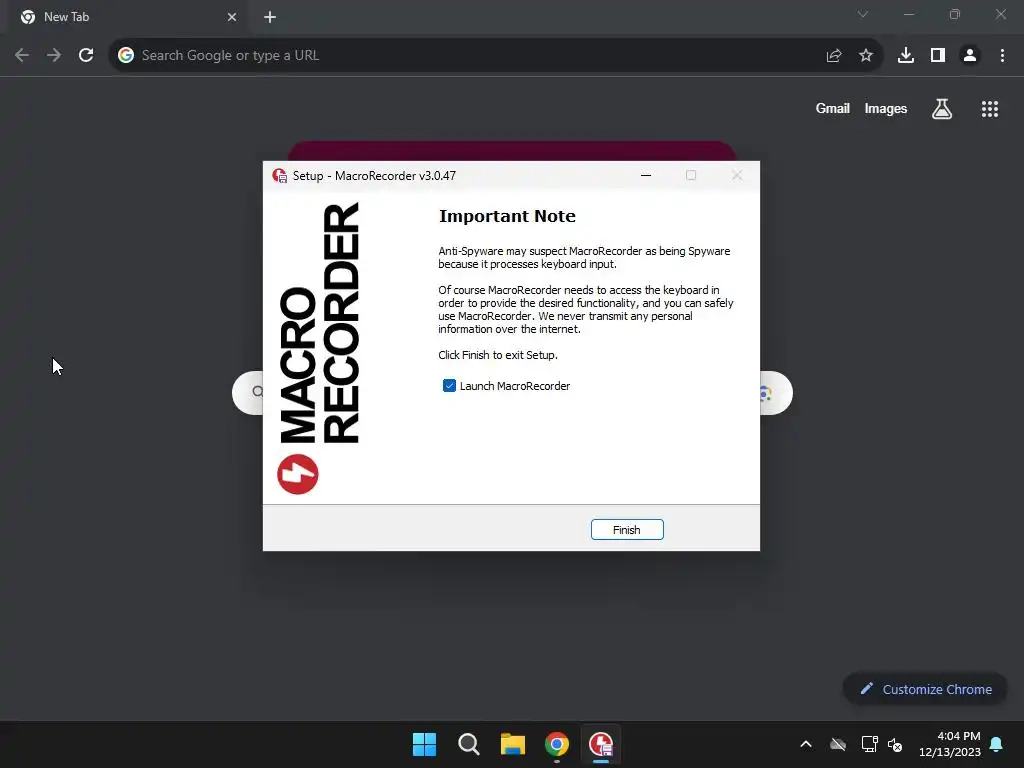Screen dimensions: 1024x768
Task: Click the setup icon in dialog title bar
Action: click(280, 176)
